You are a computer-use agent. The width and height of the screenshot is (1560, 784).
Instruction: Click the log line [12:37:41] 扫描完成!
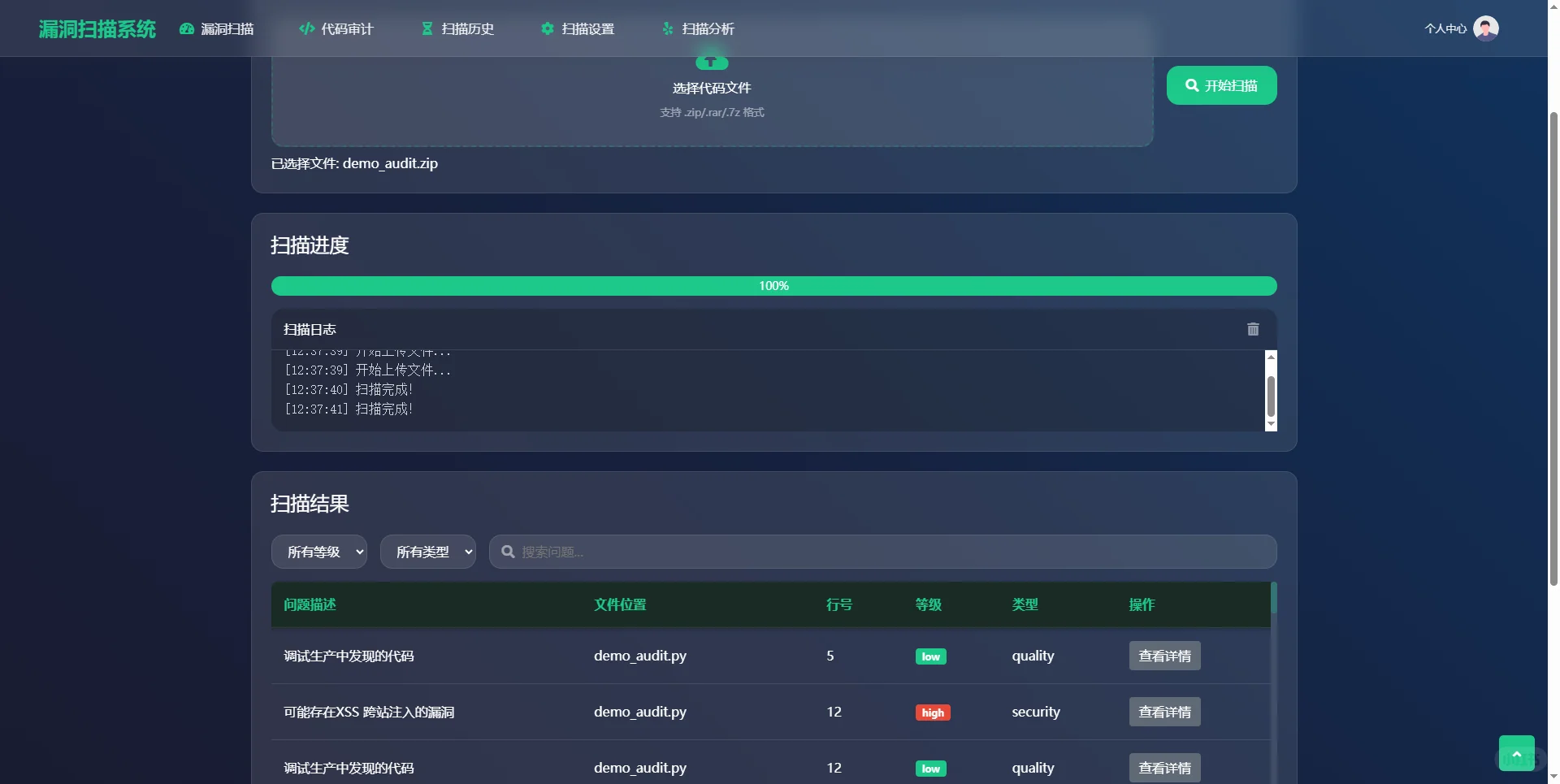(x=349, y=409)
